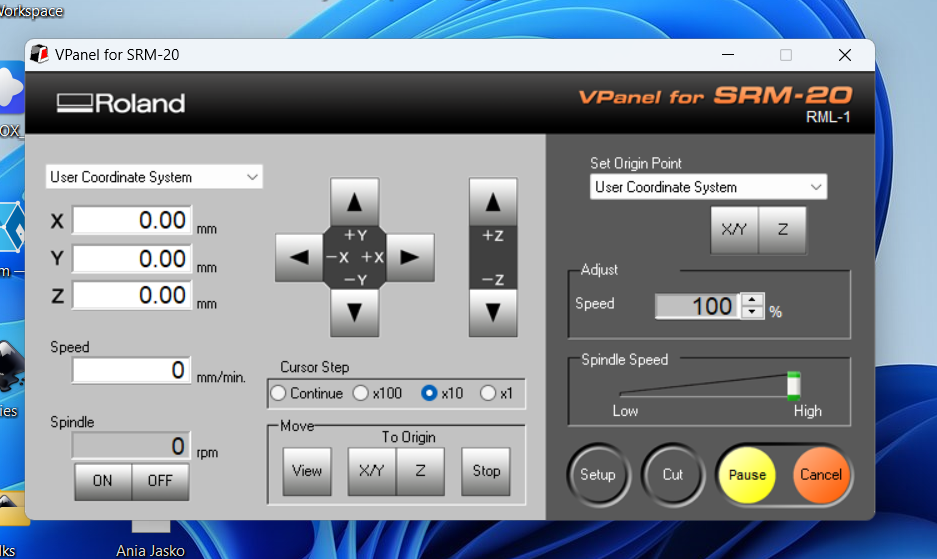Click the VPanel app icon in the title bar
Image resolution: width=937 pixels, height=559 pixels.
pos(39,54)
